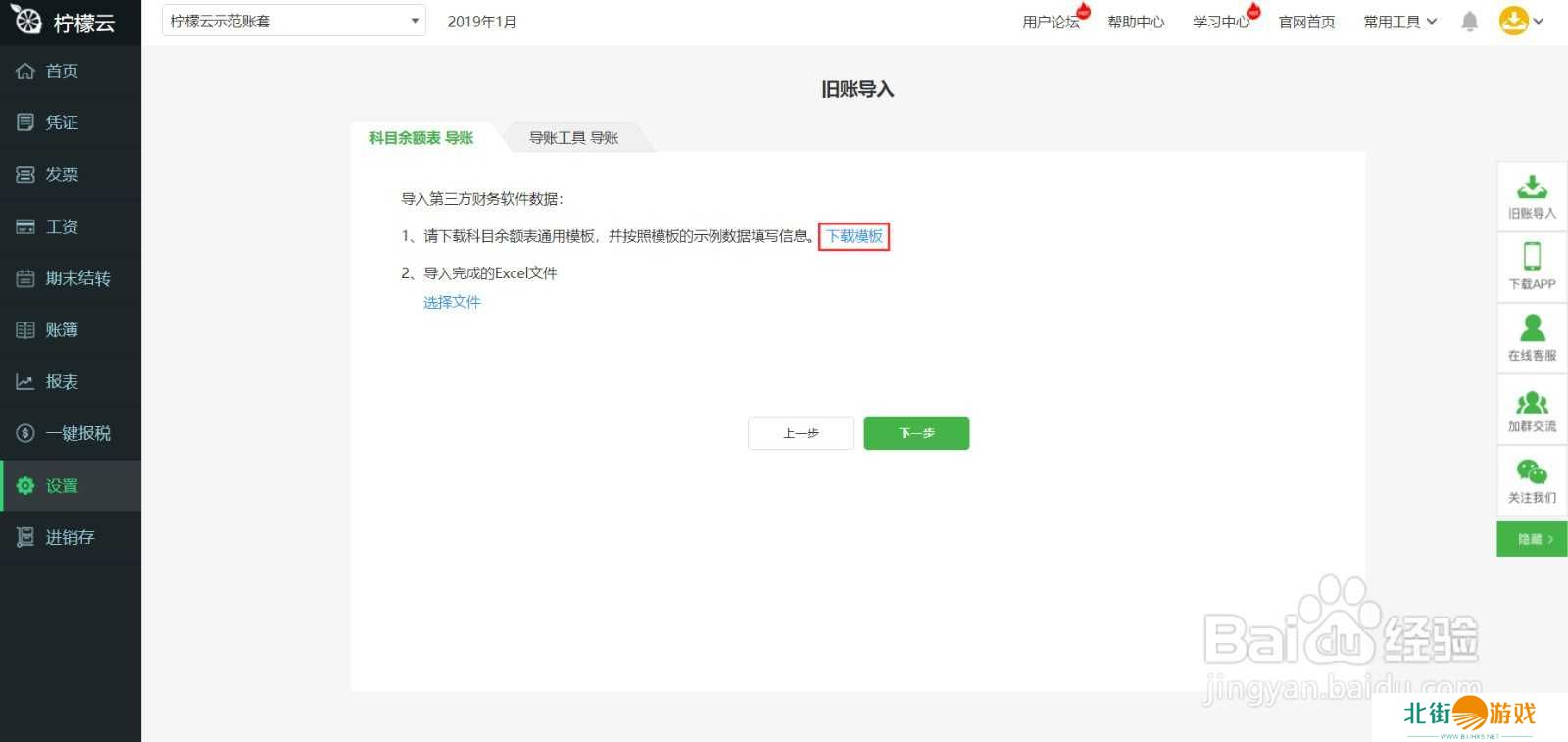Click 选择文件 to choose Excel file

click(x=452, y=302)
